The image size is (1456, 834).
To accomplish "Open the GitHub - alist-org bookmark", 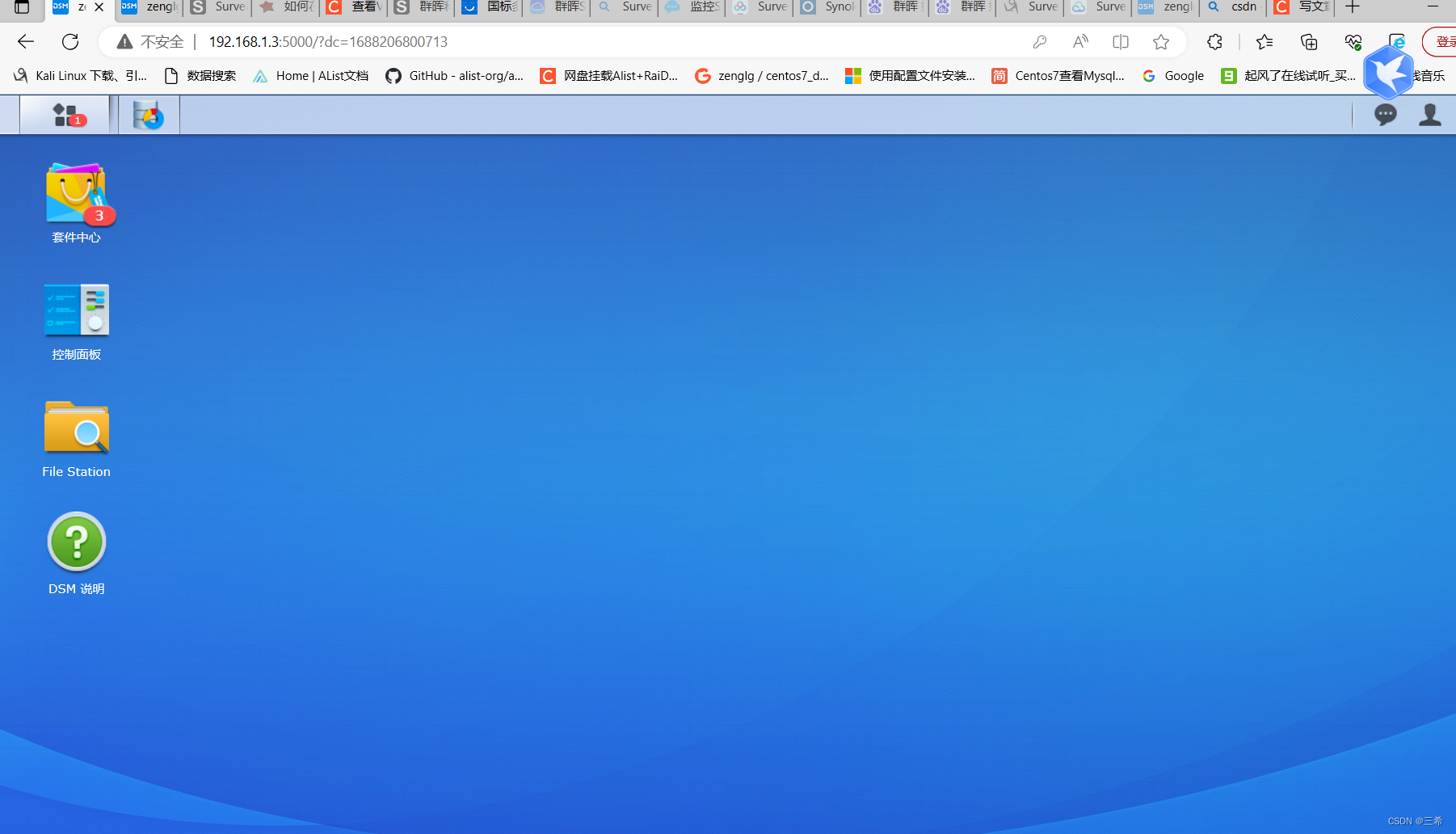I will 454,76.
